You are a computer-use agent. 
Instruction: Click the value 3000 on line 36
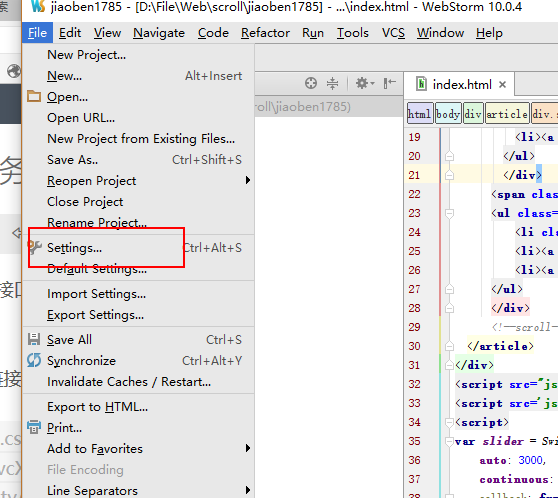click(530, 460)
